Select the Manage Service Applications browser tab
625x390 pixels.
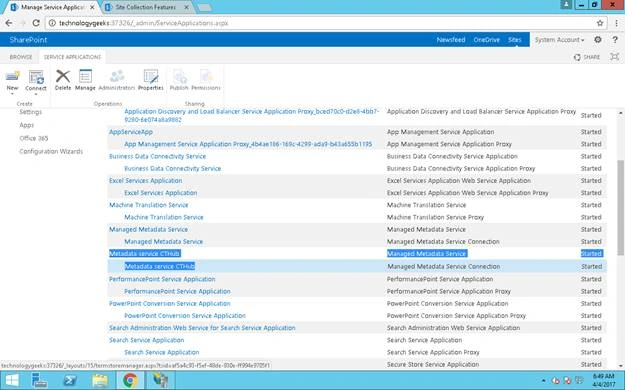point(52,7)
